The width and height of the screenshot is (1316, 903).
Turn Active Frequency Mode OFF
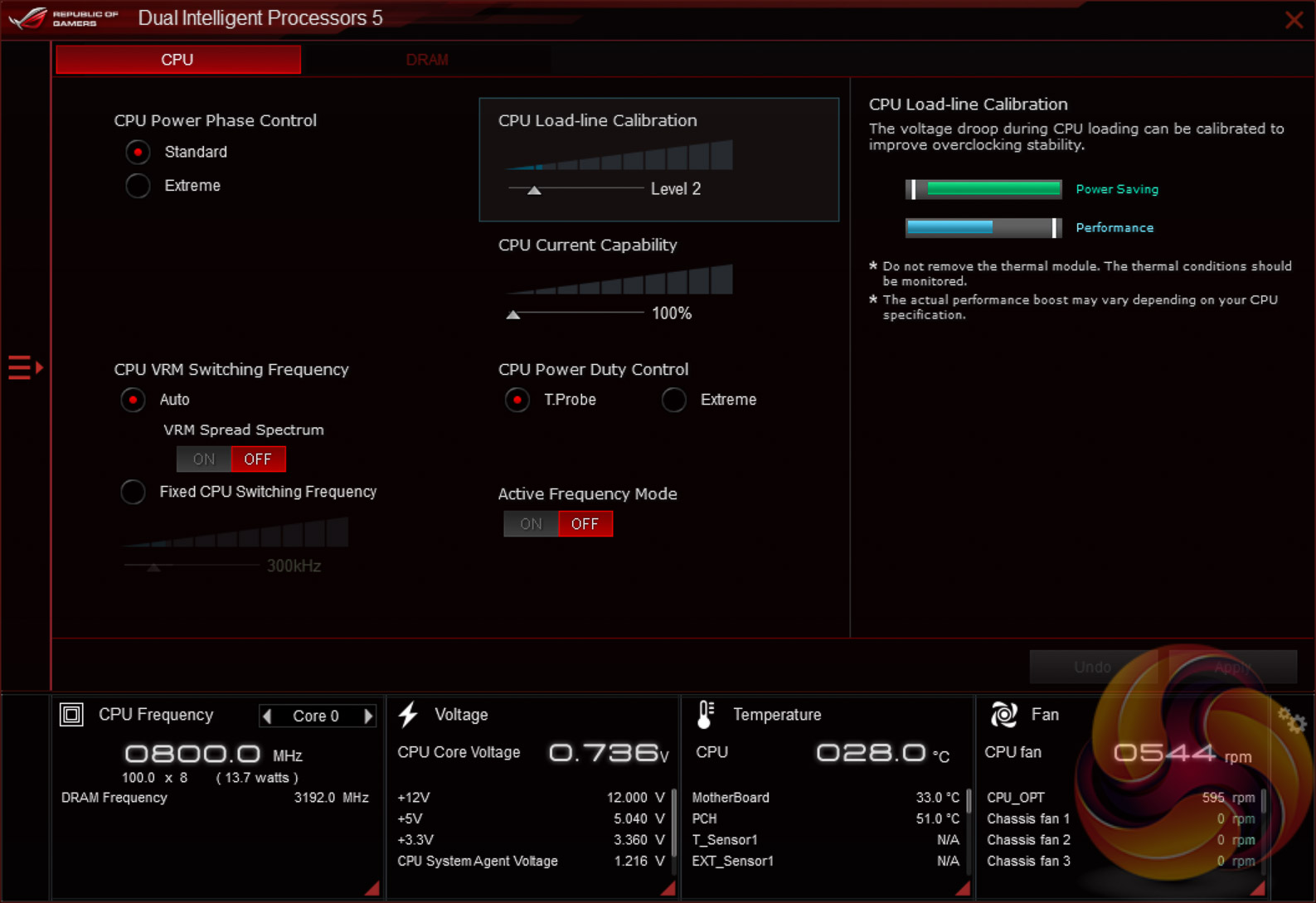(585, 524)
